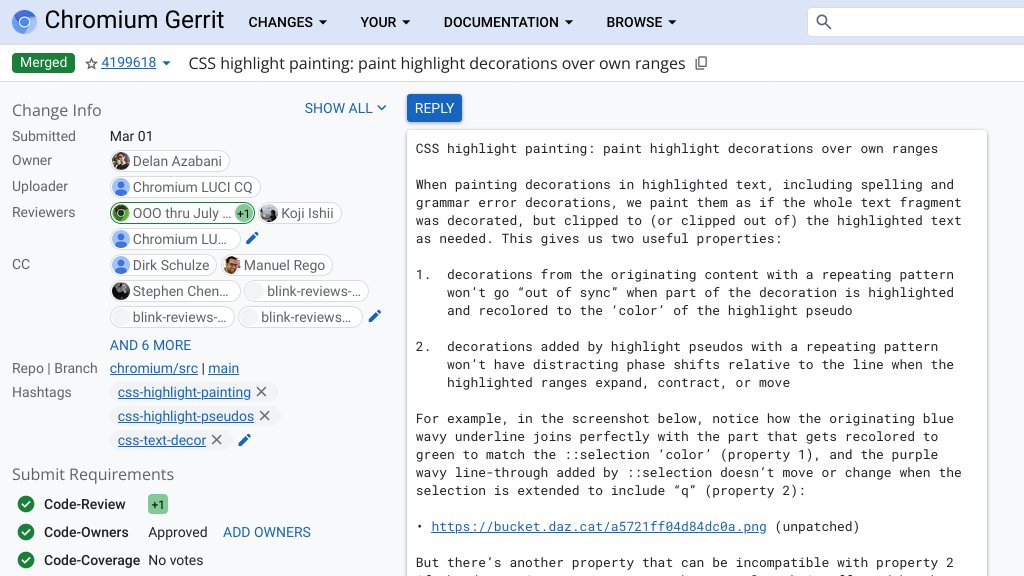Remove the css-highlight-painting hashtag
Screen dimensions: 1024x576
coord(262,392)
